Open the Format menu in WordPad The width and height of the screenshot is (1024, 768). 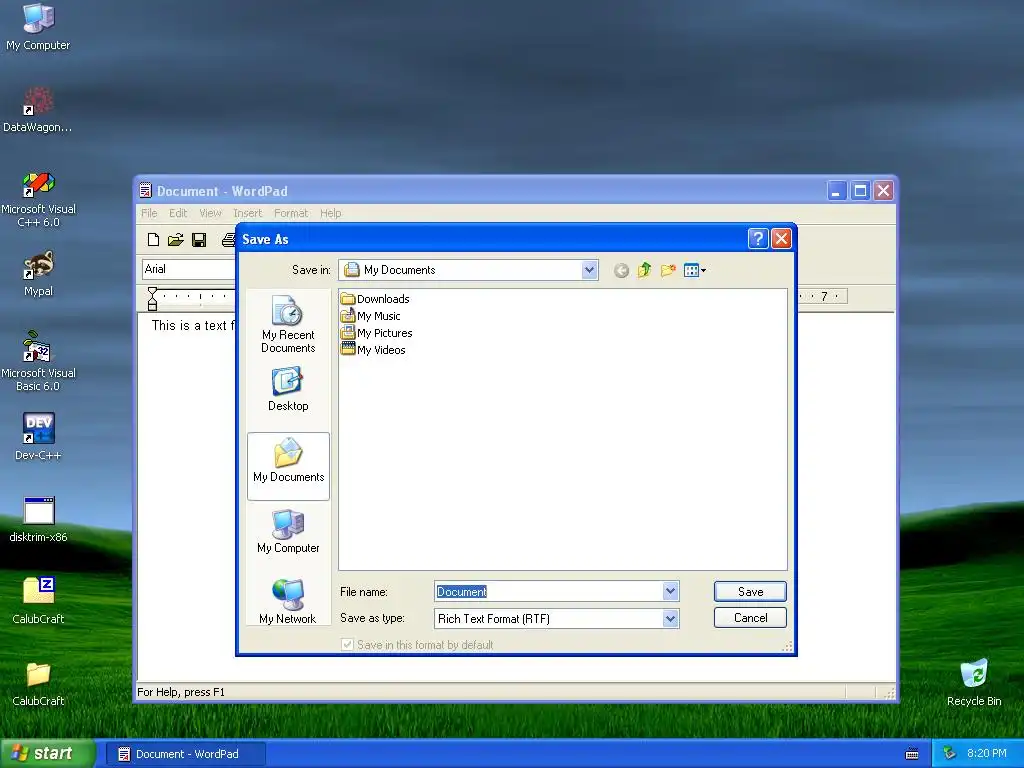291,213
